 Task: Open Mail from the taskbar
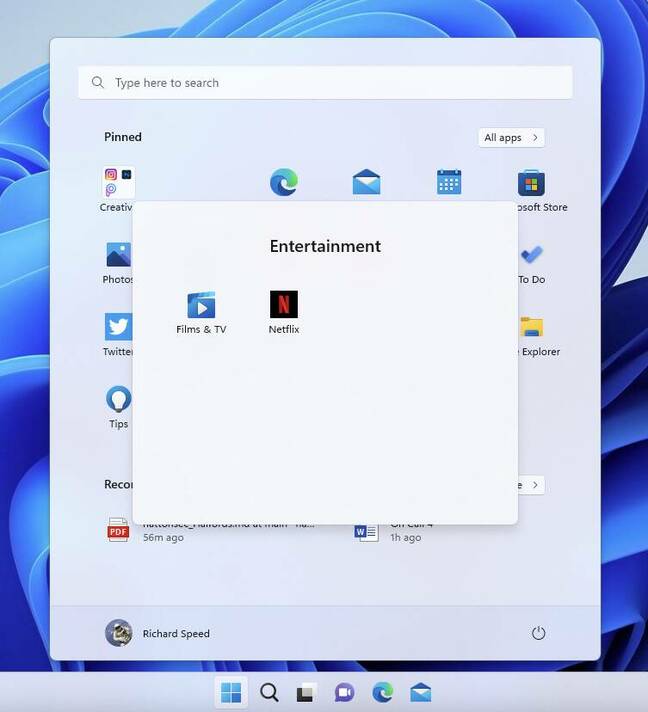[420, 692]
